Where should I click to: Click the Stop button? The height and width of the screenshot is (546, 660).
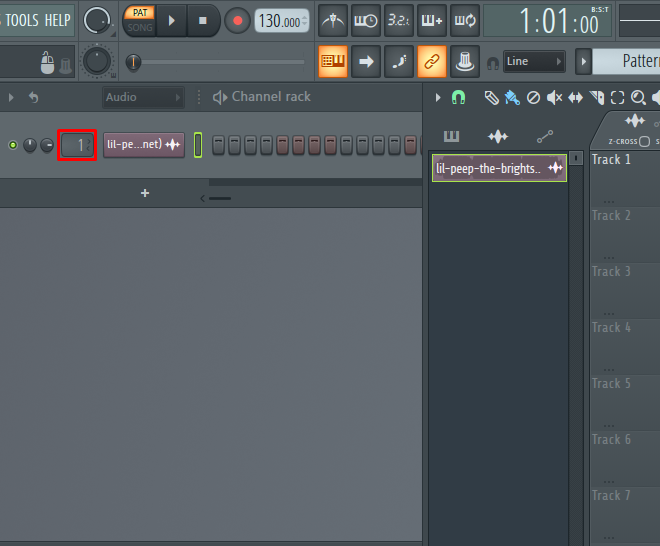point(202,20)
